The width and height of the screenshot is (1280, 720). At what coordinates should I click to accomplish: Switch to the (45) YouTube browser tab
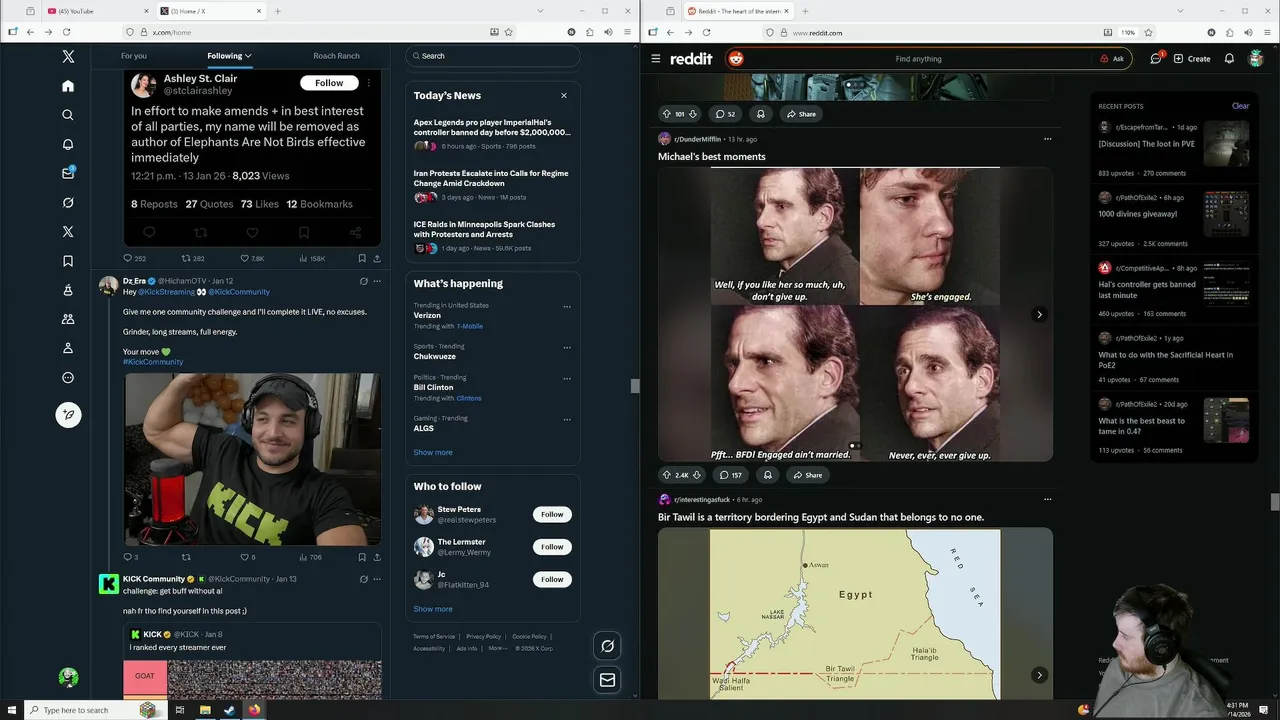tap(96, 11)
